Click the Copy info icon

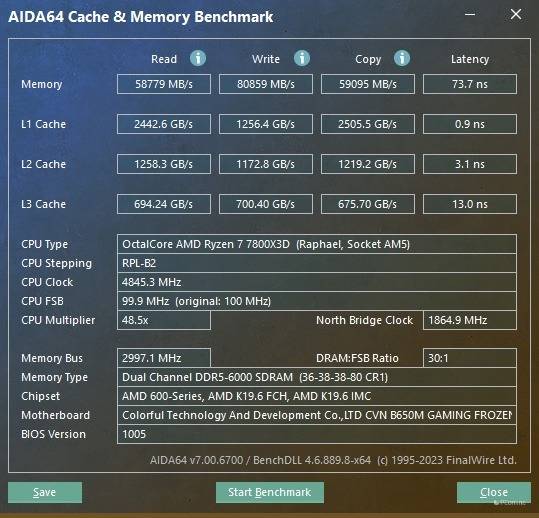[x=402, y=58]
